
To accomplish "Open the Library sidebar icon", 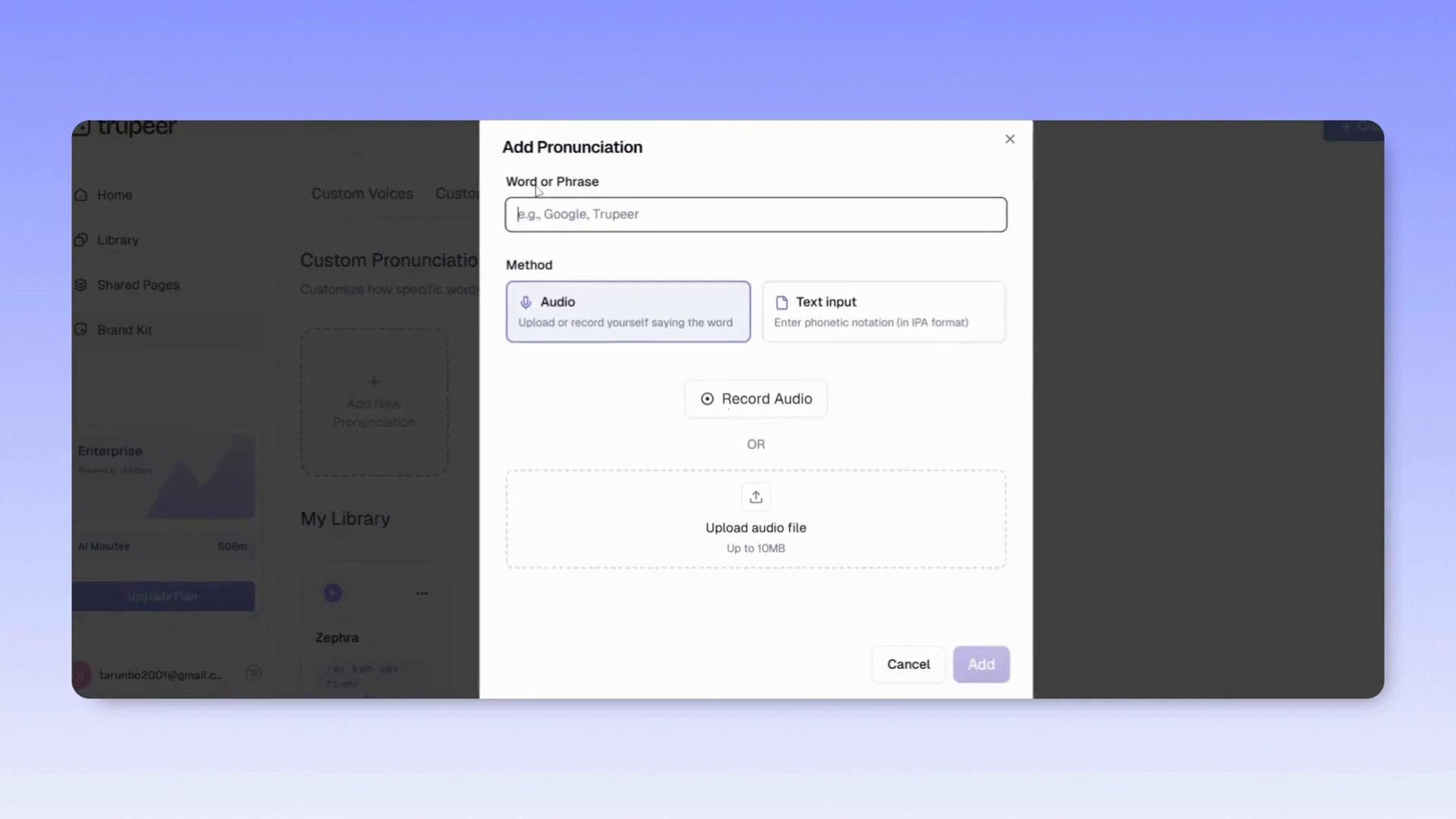I will (x=81, y=240).
